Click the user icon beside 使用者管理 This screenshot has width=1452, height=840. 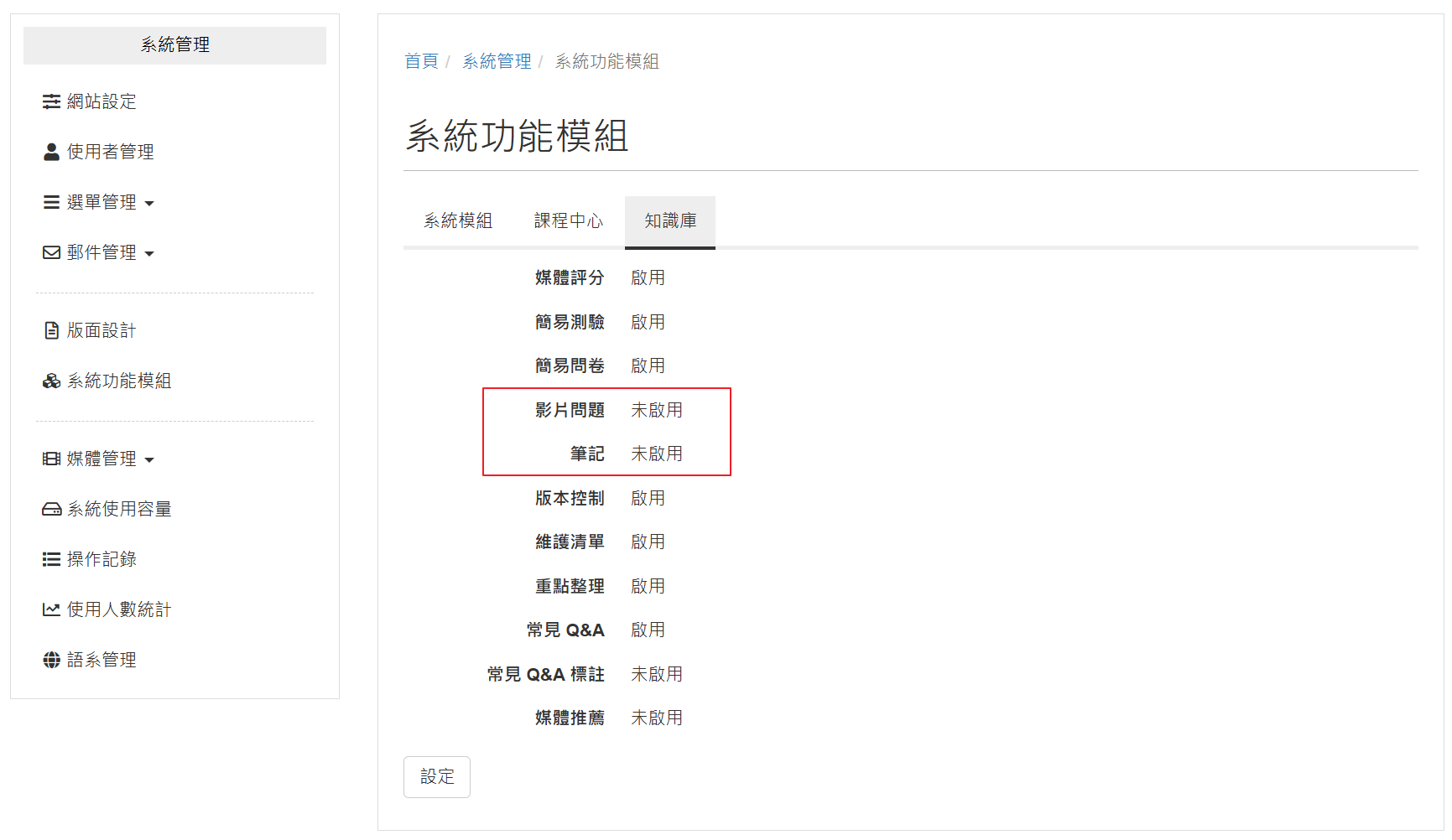(x=51, y=152)
